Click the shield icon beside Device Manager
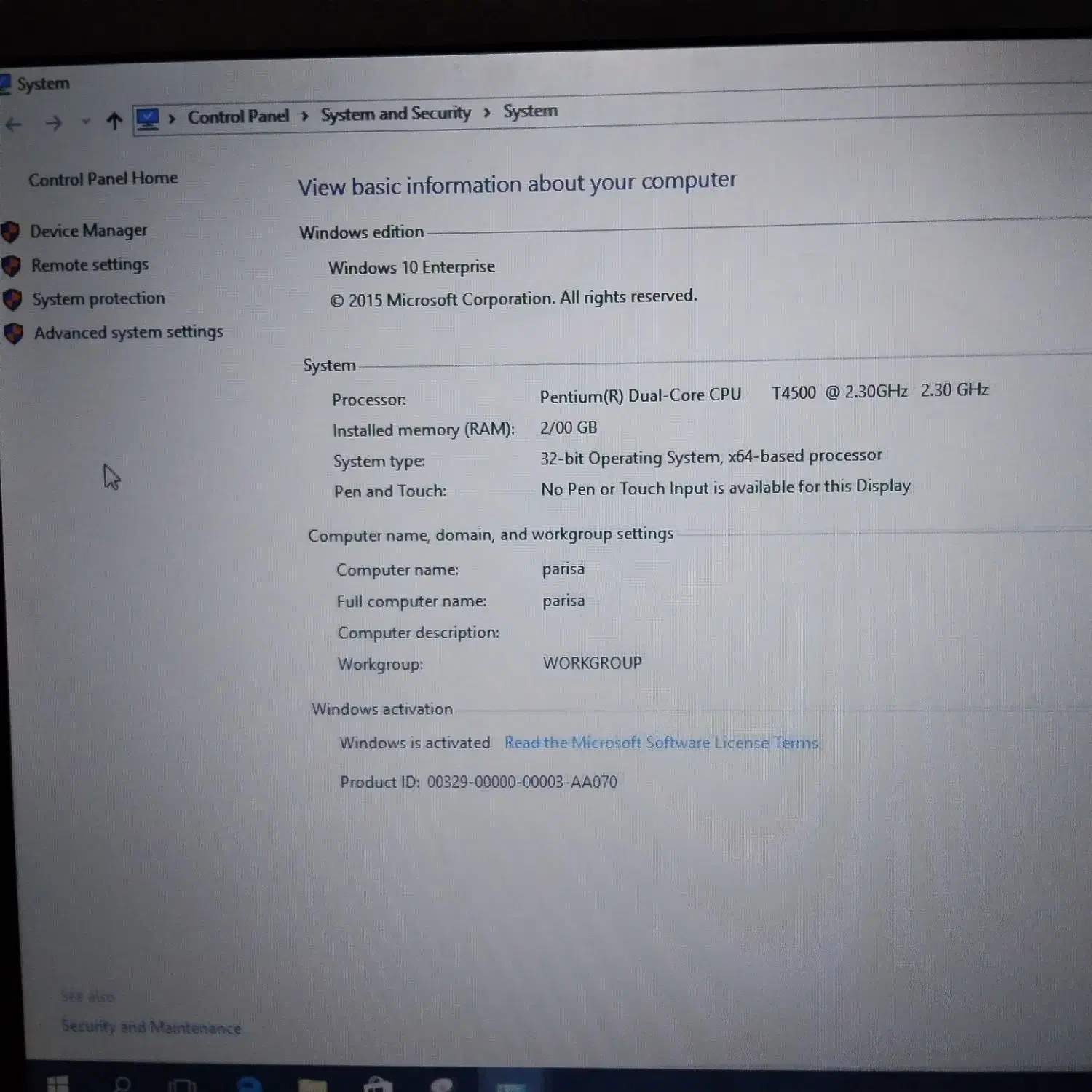1092x1092 pixels. 10,232
